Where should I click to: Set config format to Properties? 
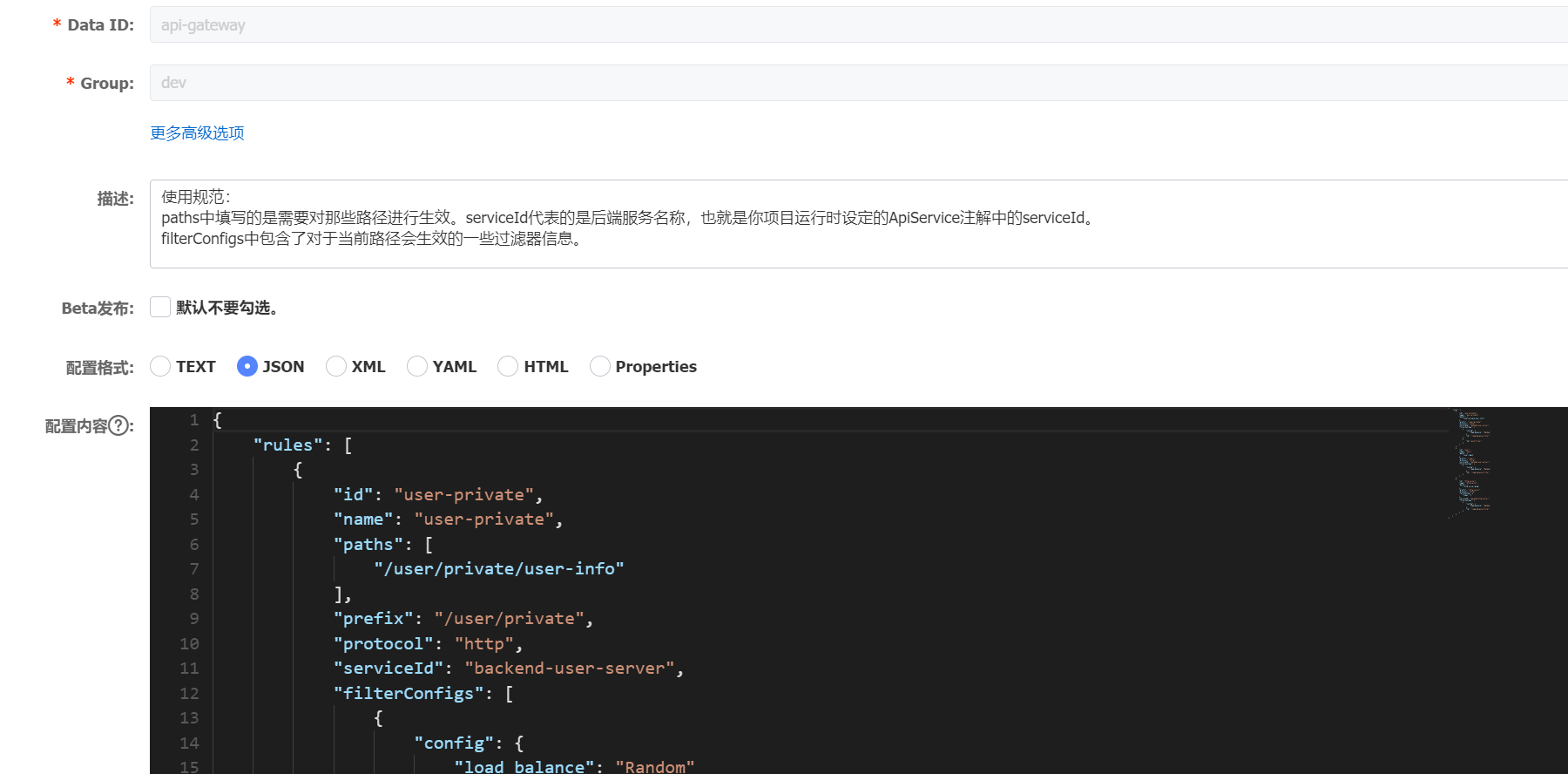600,367
